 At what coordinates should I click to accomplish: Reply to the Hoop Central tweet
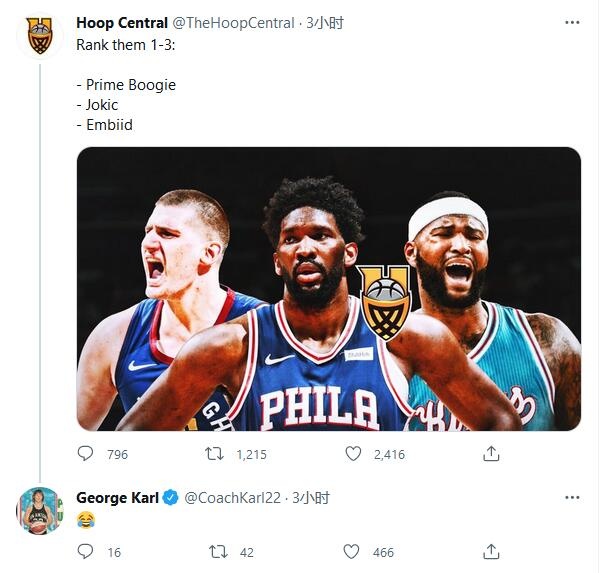pyautogui.click(x=86, y=454)
